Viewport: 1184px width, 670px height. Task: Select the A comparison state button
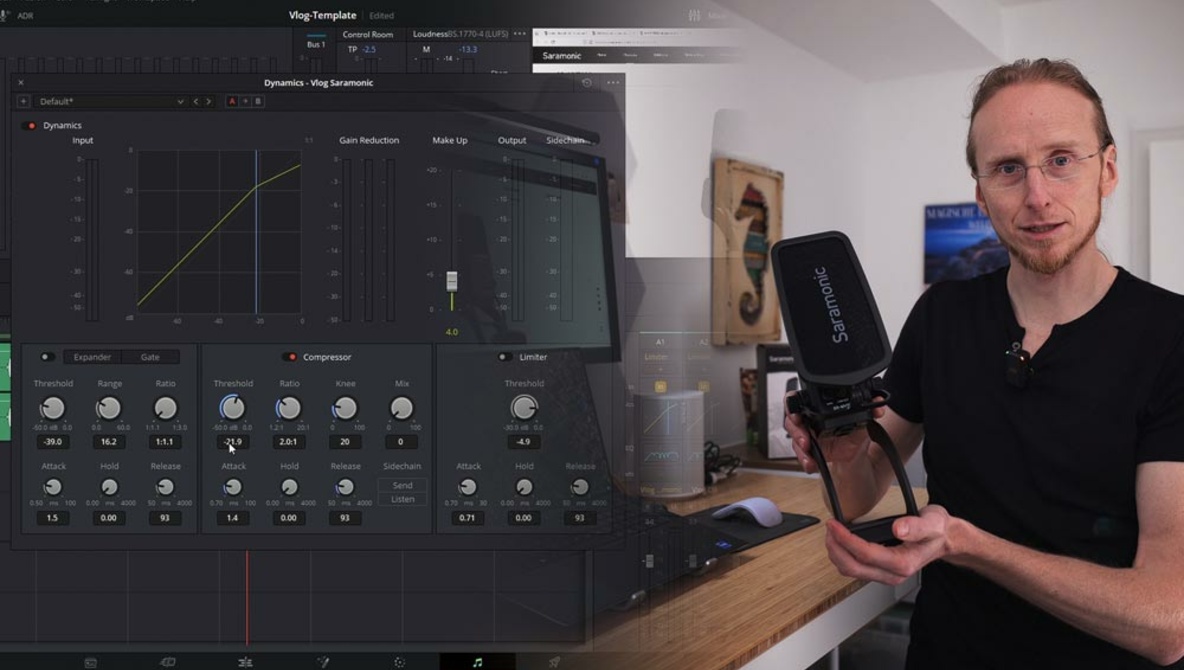tap(232, 101)
